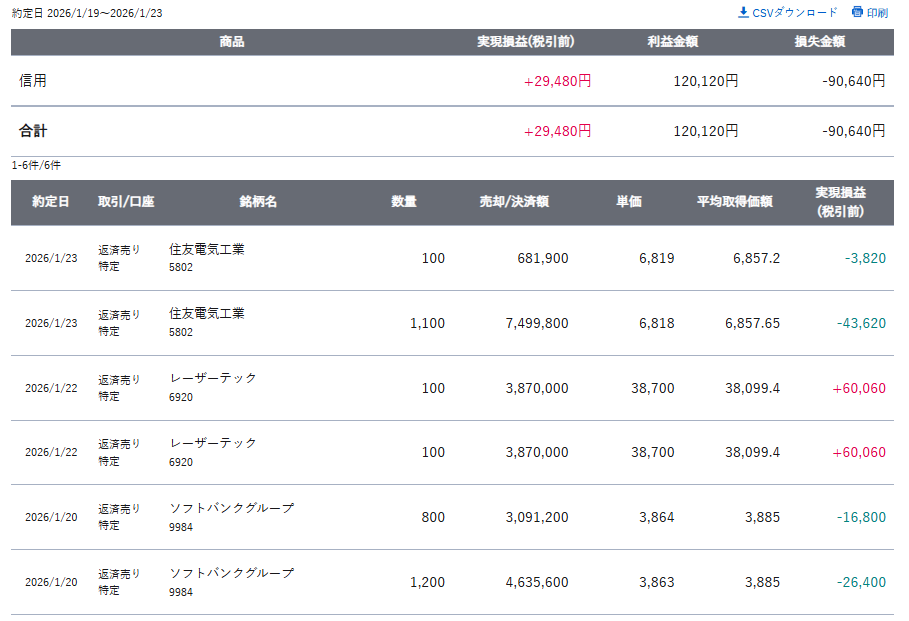
Task: Select the 約定日 column header
Action: coord(50,202)
